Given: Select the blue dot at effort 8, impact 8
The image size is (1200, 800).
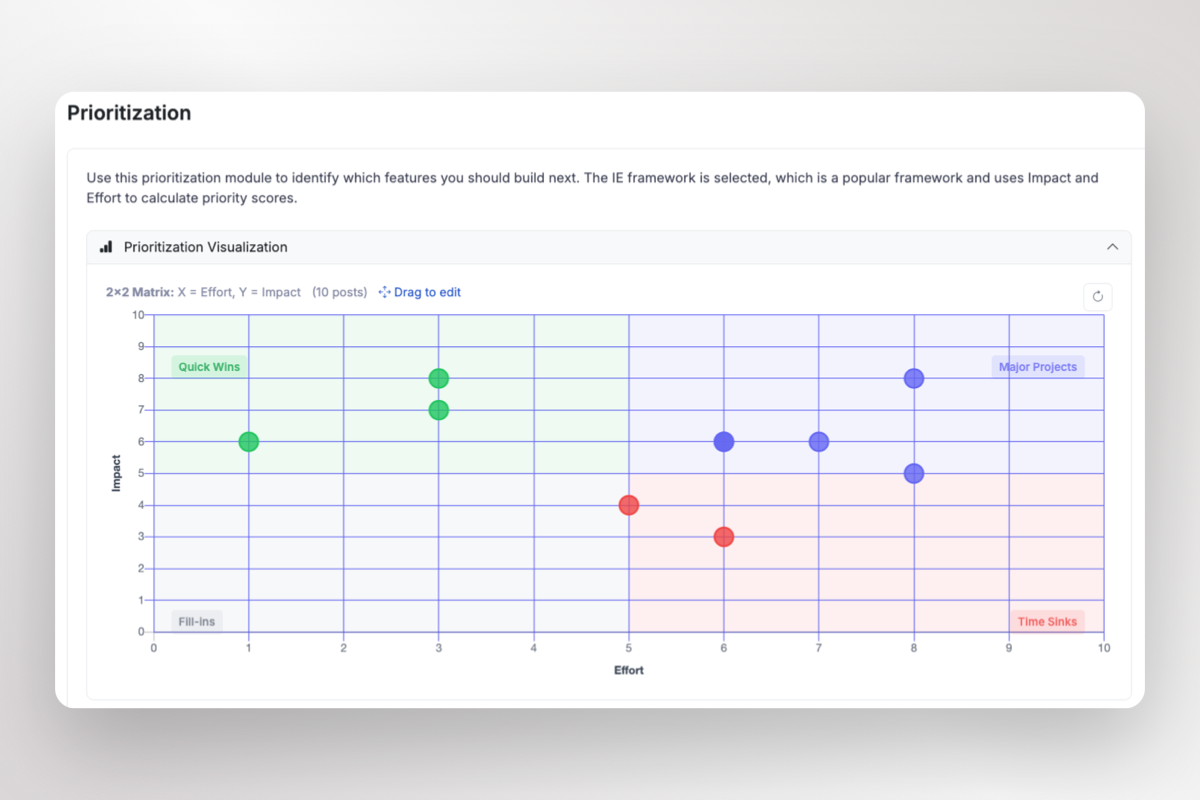Looking at the screenshot, I should point(913,378).
